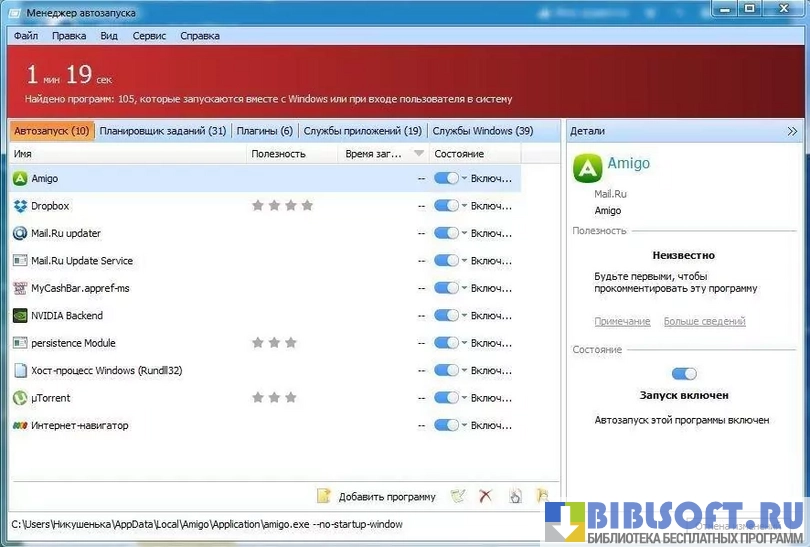The image size is (810, 547).
Task: Open the Сервис menu
Action: pyautogui.click(x=149, y=36)
